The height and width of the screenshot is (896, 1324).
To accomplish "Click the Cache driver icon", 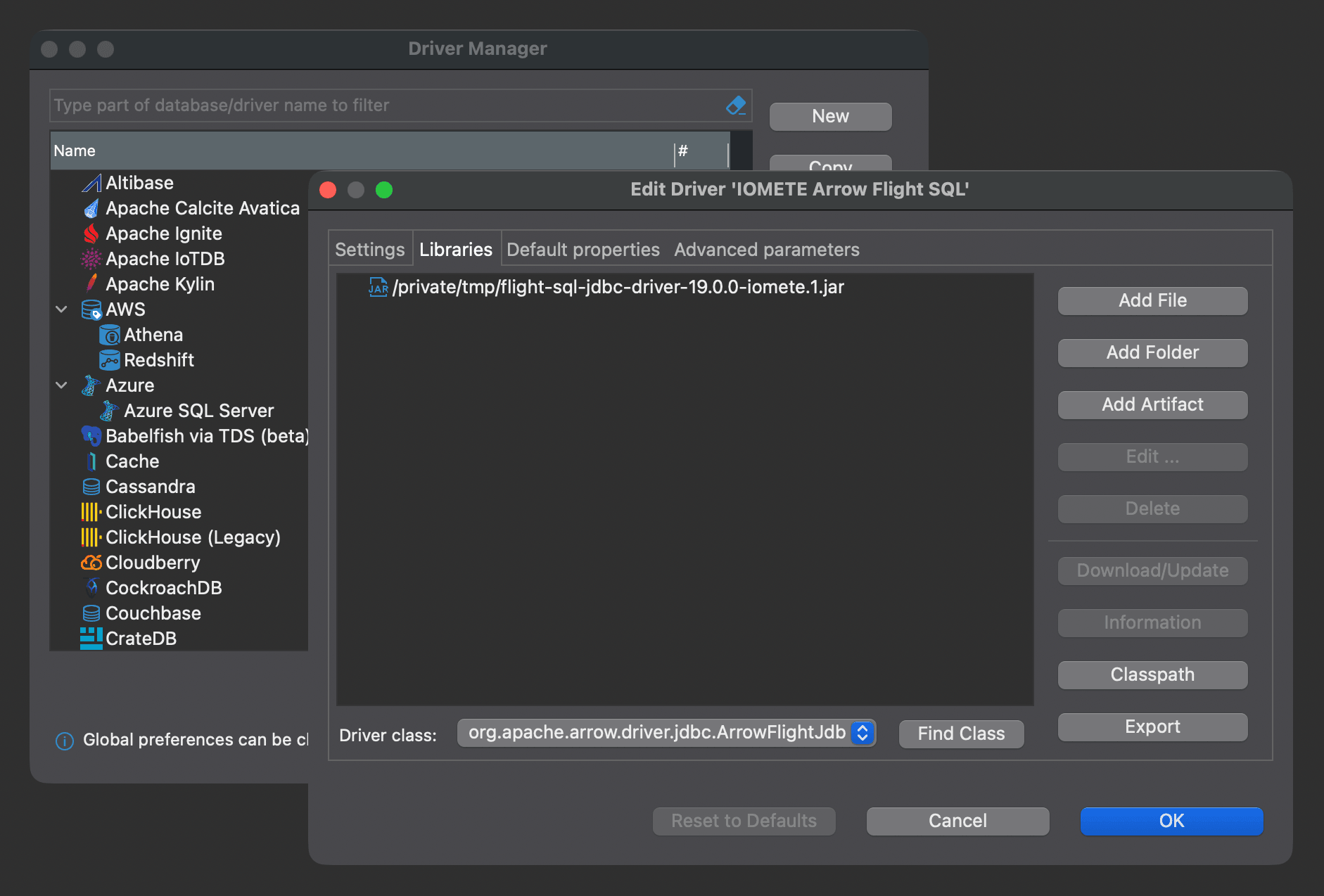I will point(91,461).
